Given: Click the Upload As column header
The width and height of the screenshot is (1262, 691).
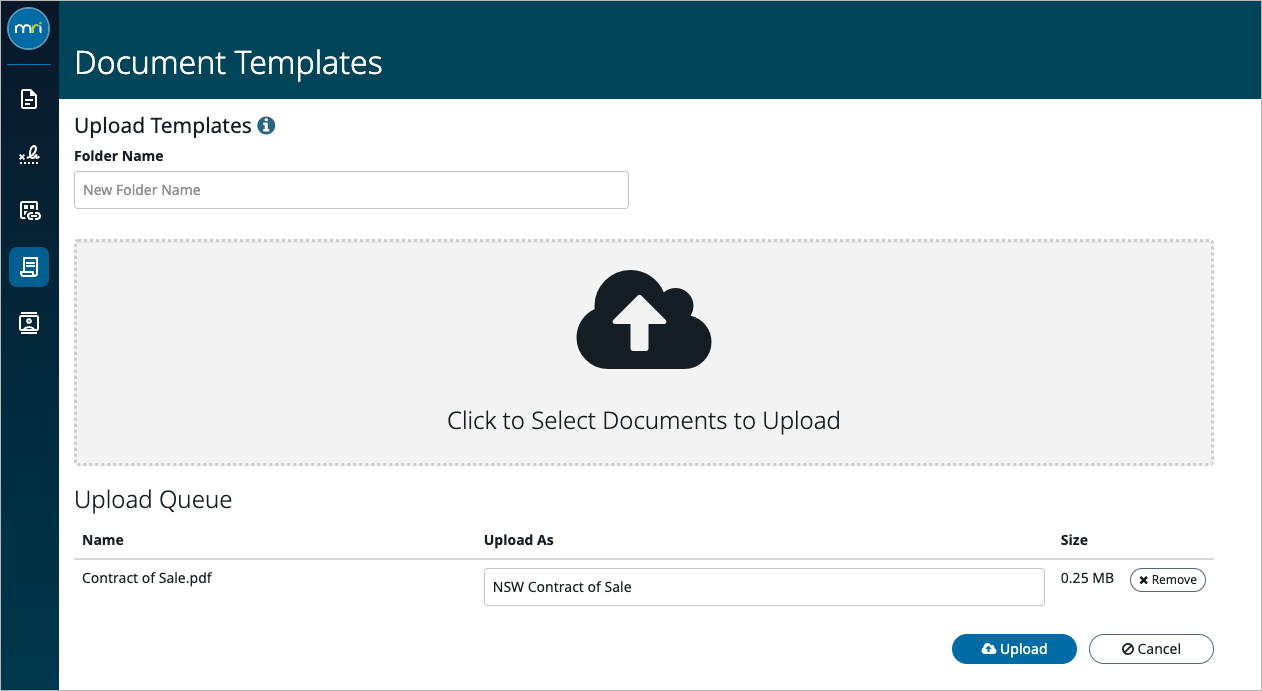Looking at the screenshot, I should click(519, 540).
